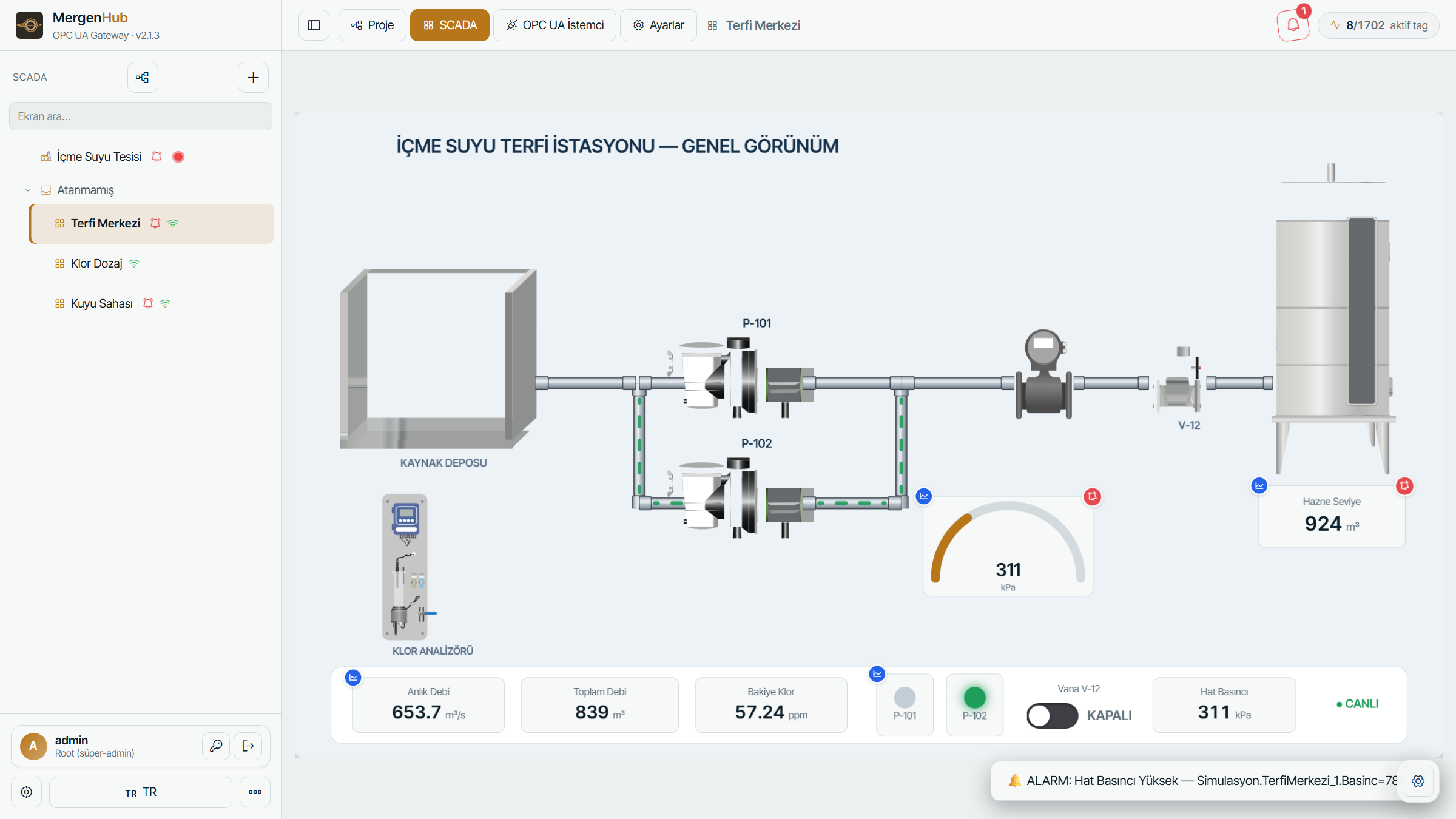Click the admin user avatar
The height and width of the screenshot is (819, 1456).
click(33, 746)
